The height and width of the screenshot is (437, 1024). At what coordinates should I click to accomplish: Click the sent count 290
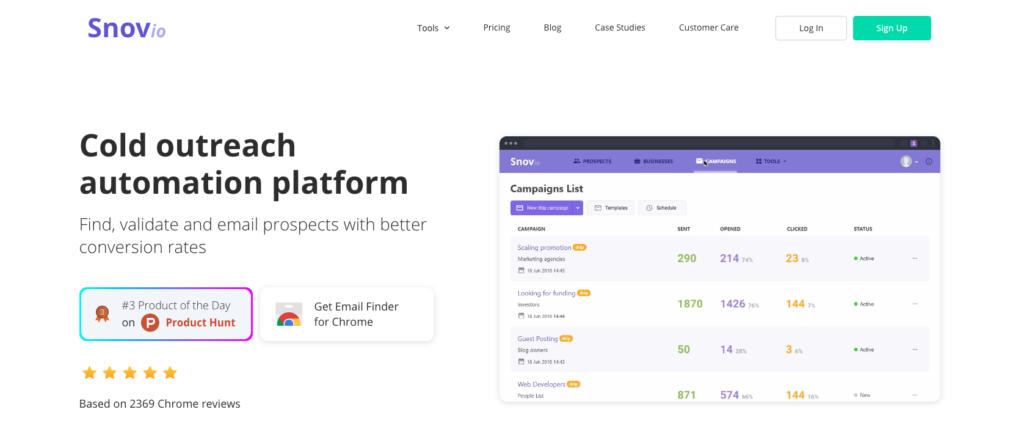click(687, 258)
